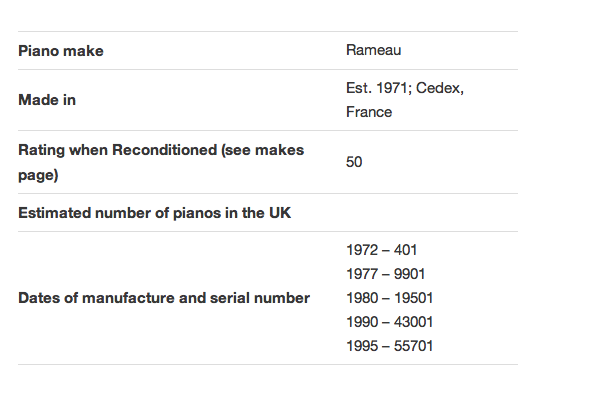The height and width of the screenshot is (414, 599).
Task: Click the 1990 – 43001 entry
Action: 389,322
